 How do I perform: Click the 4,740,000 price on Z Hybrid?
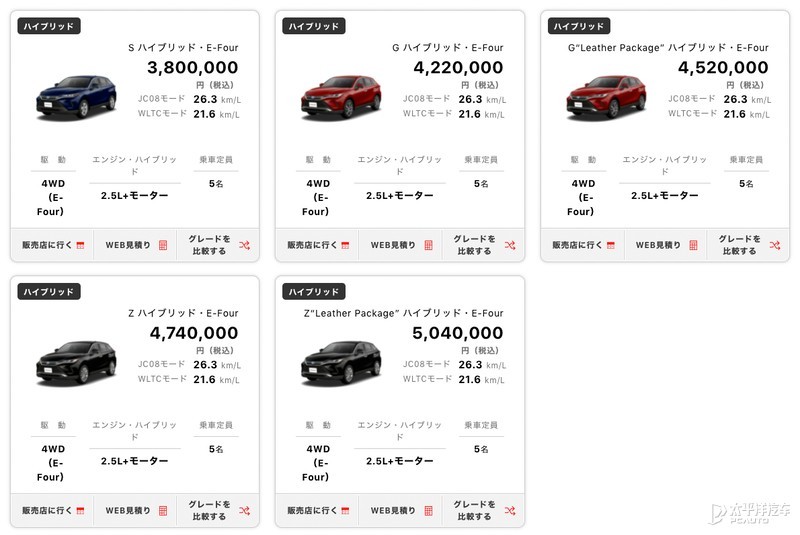192,333
